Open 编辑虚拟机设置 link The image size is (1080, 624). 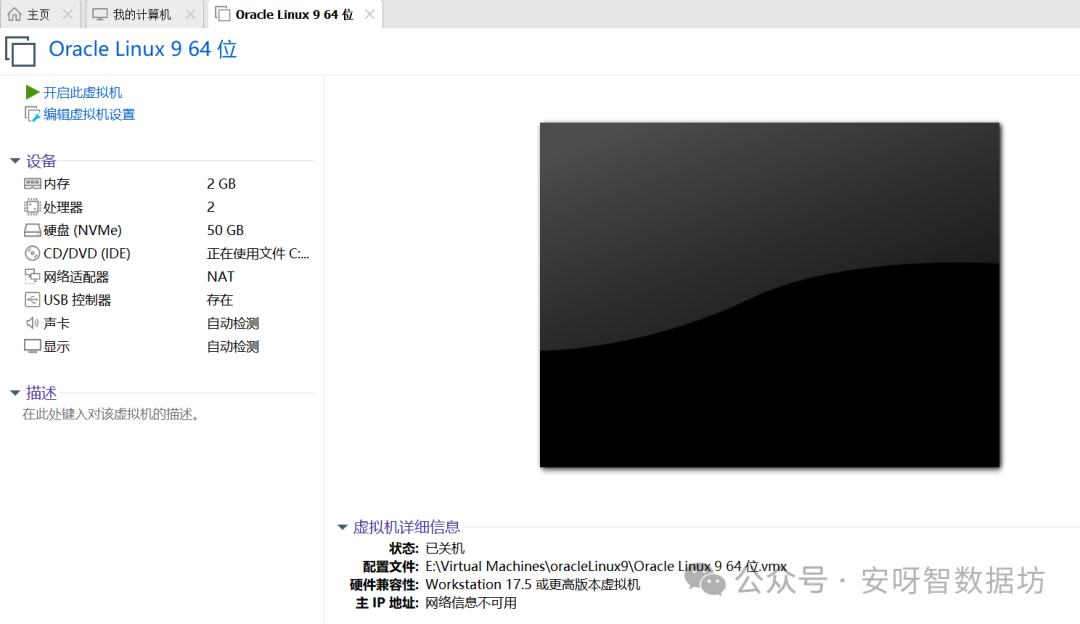(x=90, y=114)
